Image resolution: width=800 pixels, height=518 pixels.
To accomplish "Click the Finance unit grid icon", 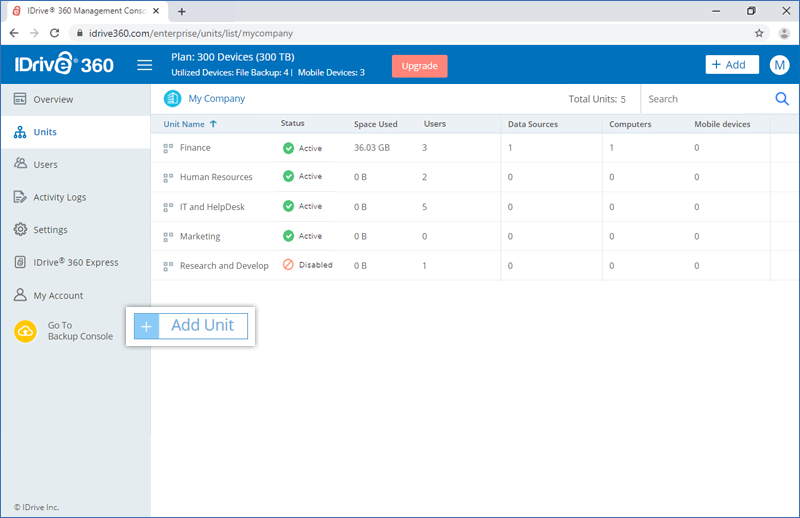I will (168, 149).
